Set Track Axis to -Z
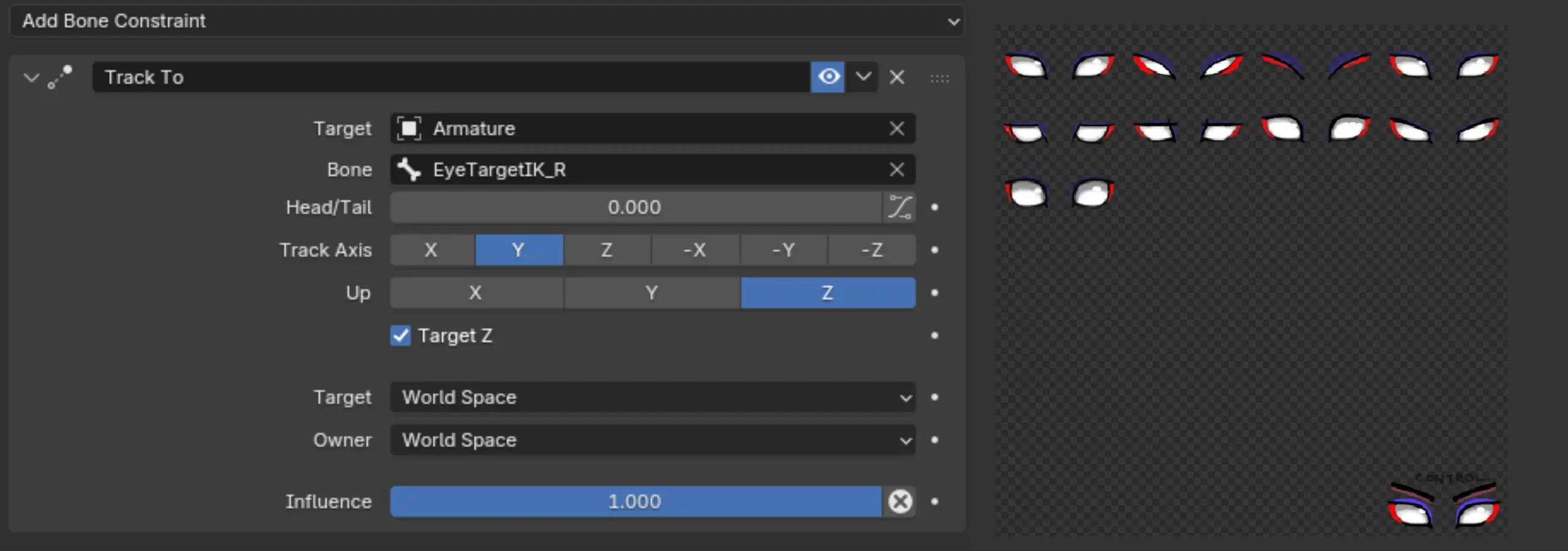 (872, 250)
